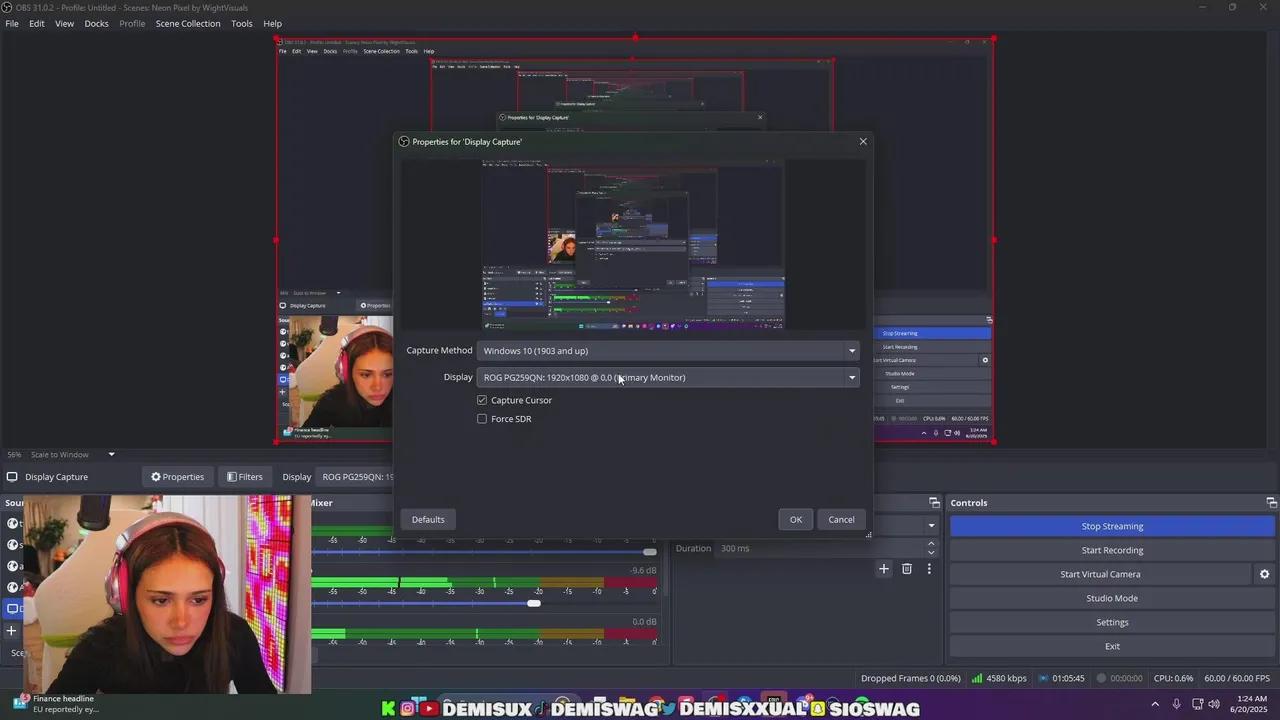Click the Exit button
Image resolution: width=1280 pixels, height=720 pixels.
pos(1112,646)
